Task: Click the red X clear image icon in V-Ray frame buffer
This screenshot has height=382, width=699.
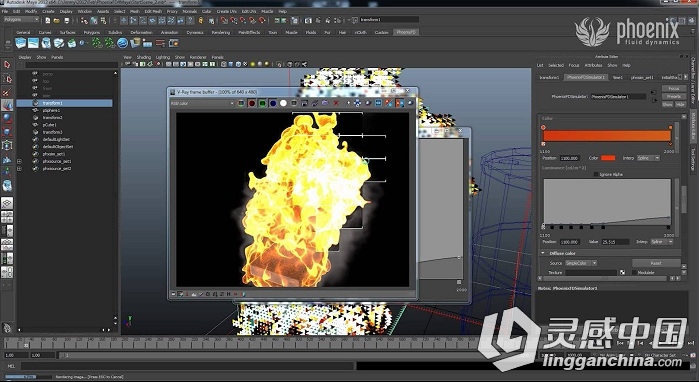Action: tap(336, 103)
